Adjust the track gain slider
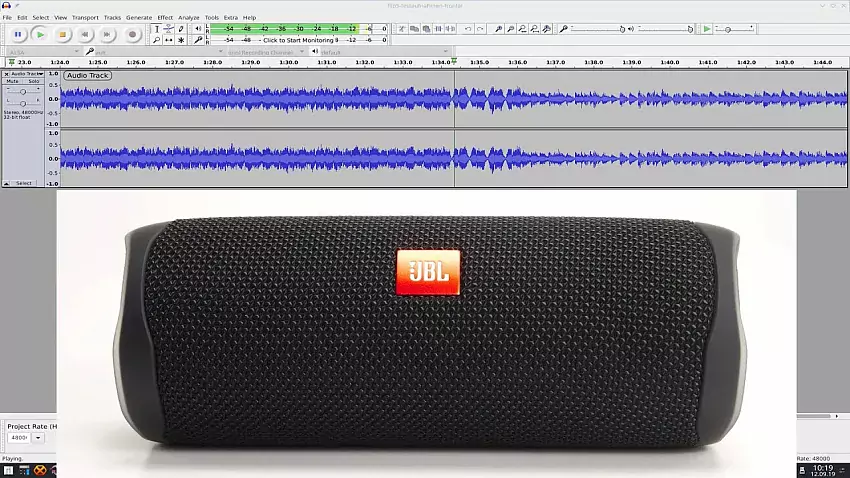Viewport: 850px width, 478px height. 23,92
